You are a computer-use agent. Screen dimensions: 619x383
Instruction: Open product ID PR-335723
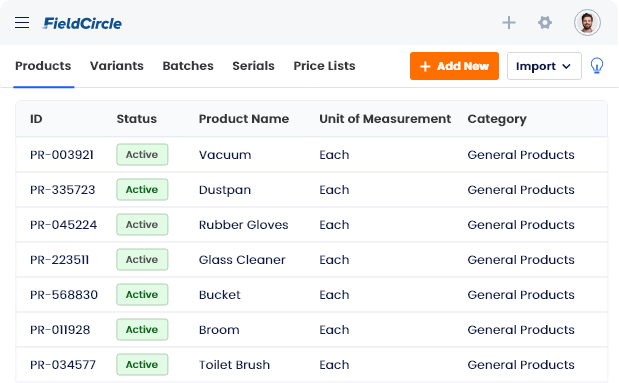[x=62, y=190]
